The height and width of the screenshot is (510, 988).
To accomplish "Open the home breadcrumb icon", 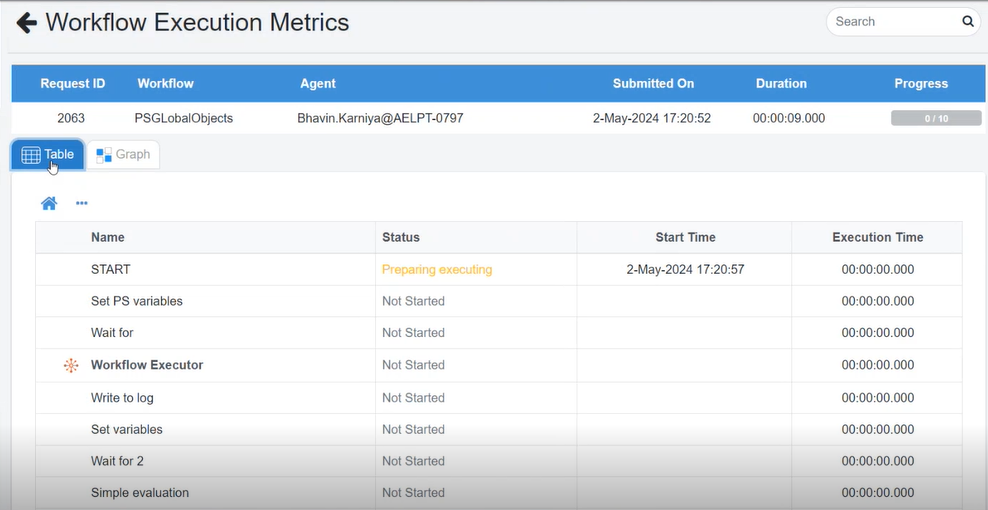I will 49,203.
